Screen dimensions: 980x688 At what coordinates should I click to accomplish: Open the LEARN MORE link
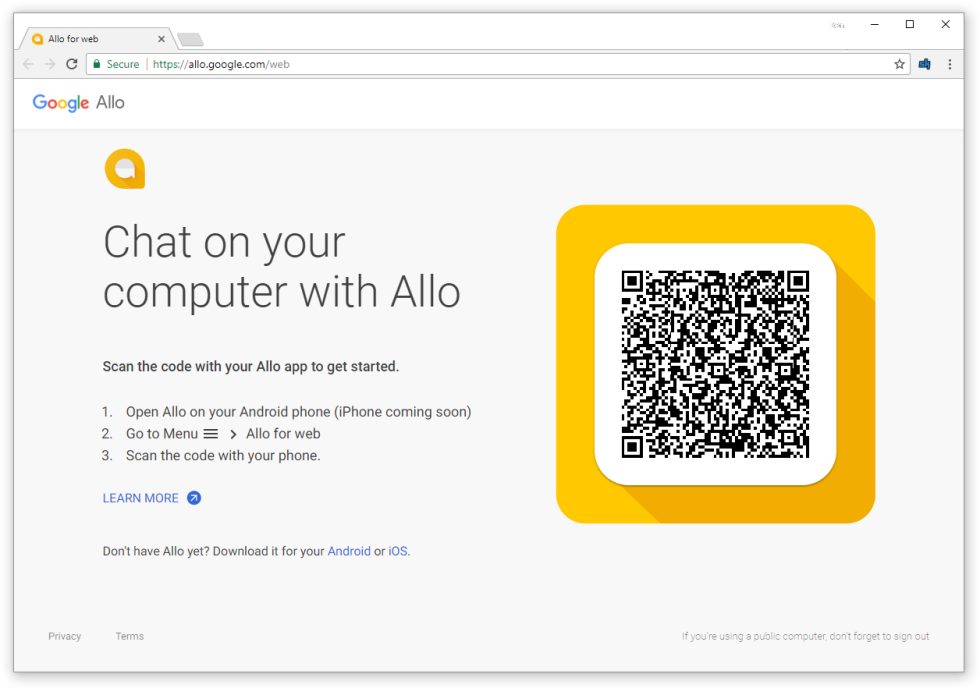pos(141,498)
